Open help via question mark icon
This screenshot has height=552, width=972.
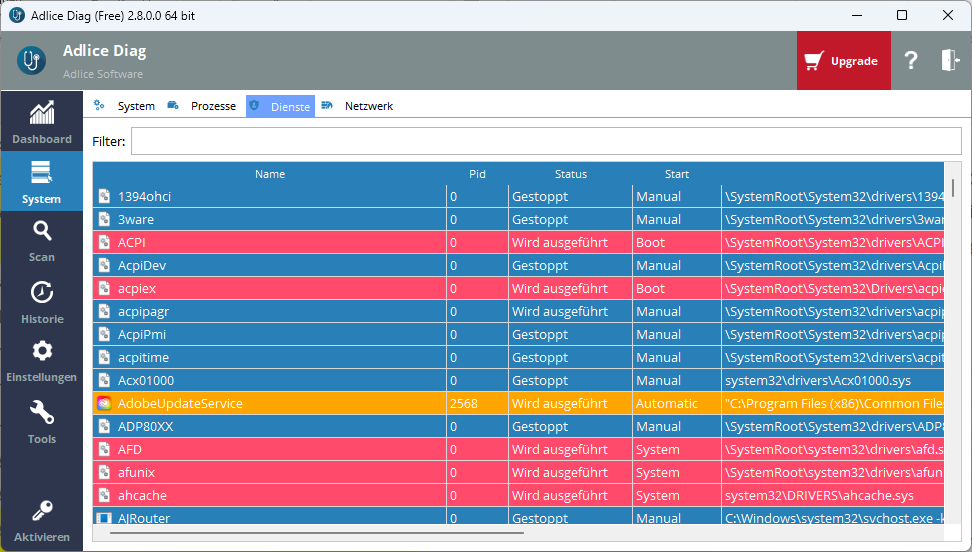click(911, 60)
